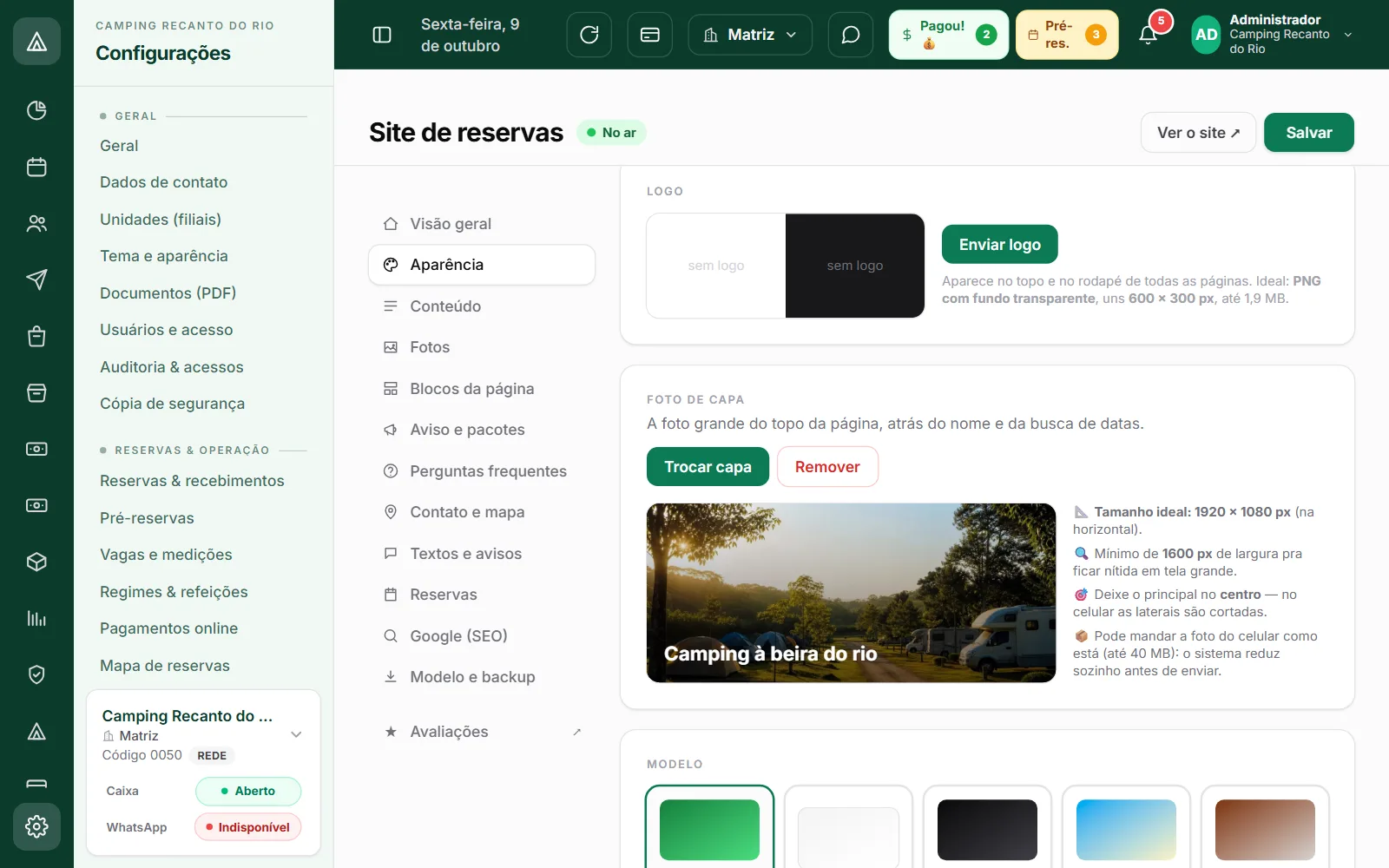1389x868 pixels.
Task: Open Pagamentos online settings
Action: point(168,628)
